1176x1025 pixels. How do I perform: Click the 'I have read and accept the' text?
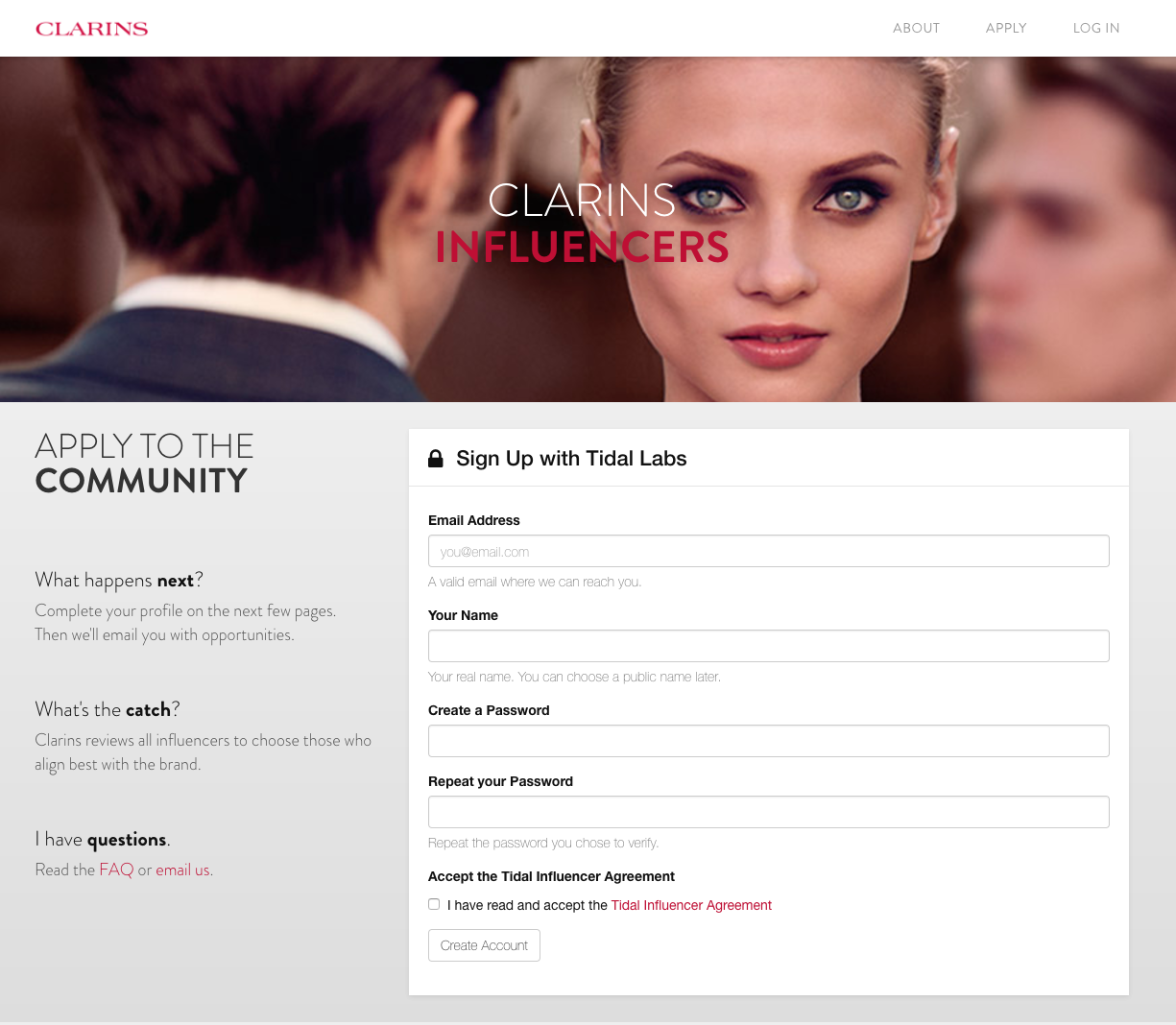click(x=527, y=905)
